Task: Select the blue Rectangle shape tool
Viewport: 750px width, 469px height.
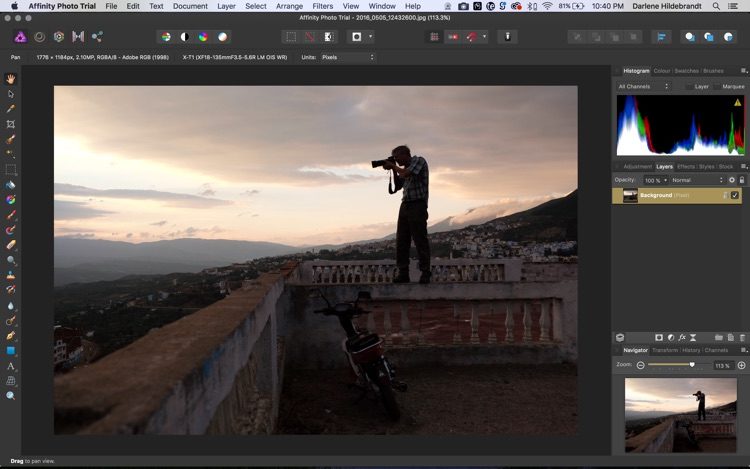Action: [x=11, y=351]
